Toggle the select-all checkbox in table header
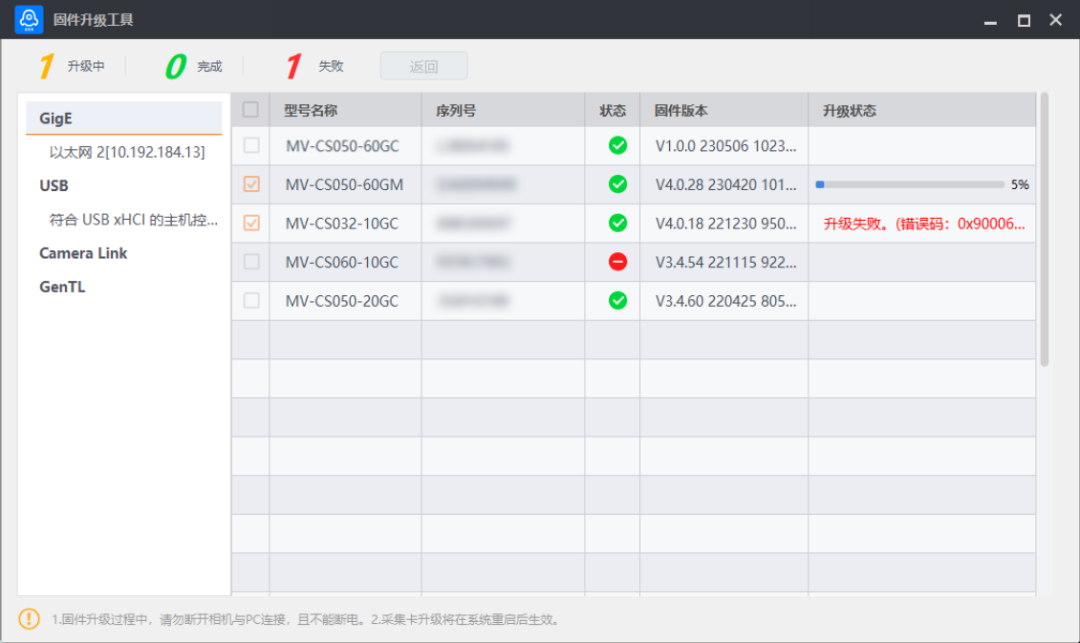Viewport: 1080px width, 643px height. 251,110
